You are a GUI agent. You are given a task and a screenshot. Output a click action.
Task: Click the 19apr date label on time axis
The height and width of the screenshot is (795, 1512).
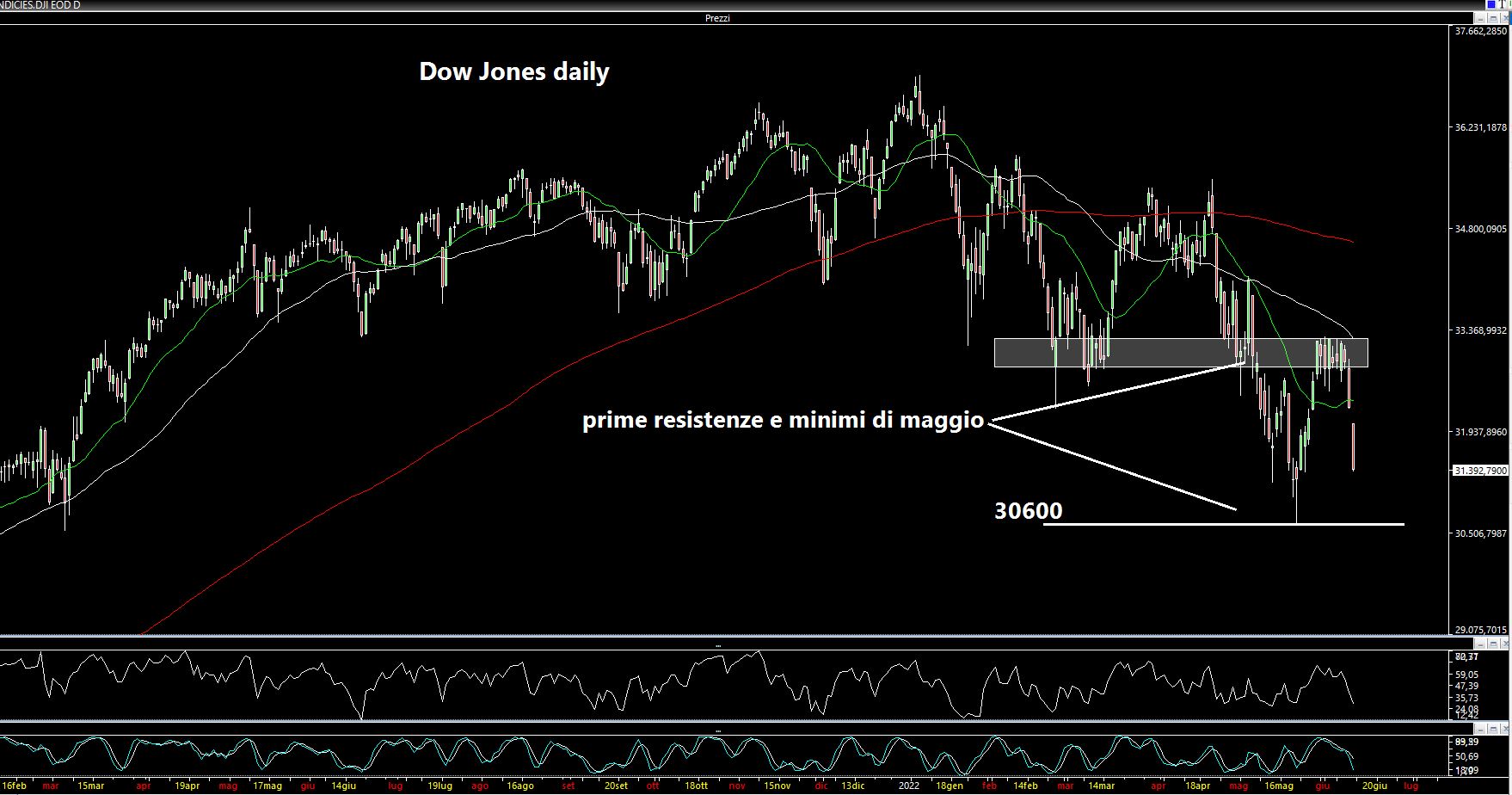tap(187, 786)
